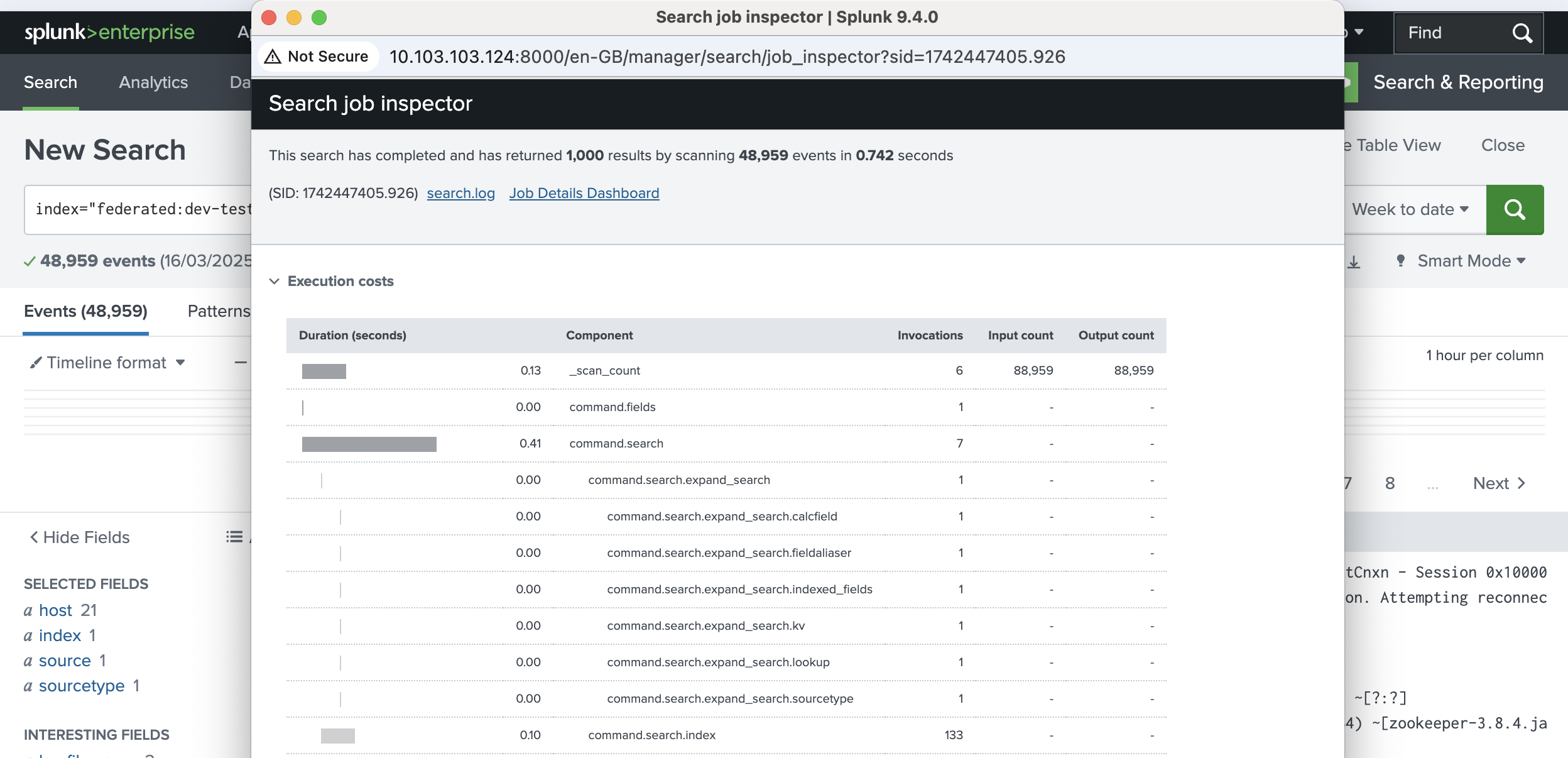Viewport: 1568px width, 758px height.
Task: Click the _scan_count duration bar
Action: click(x=324, y=371)
